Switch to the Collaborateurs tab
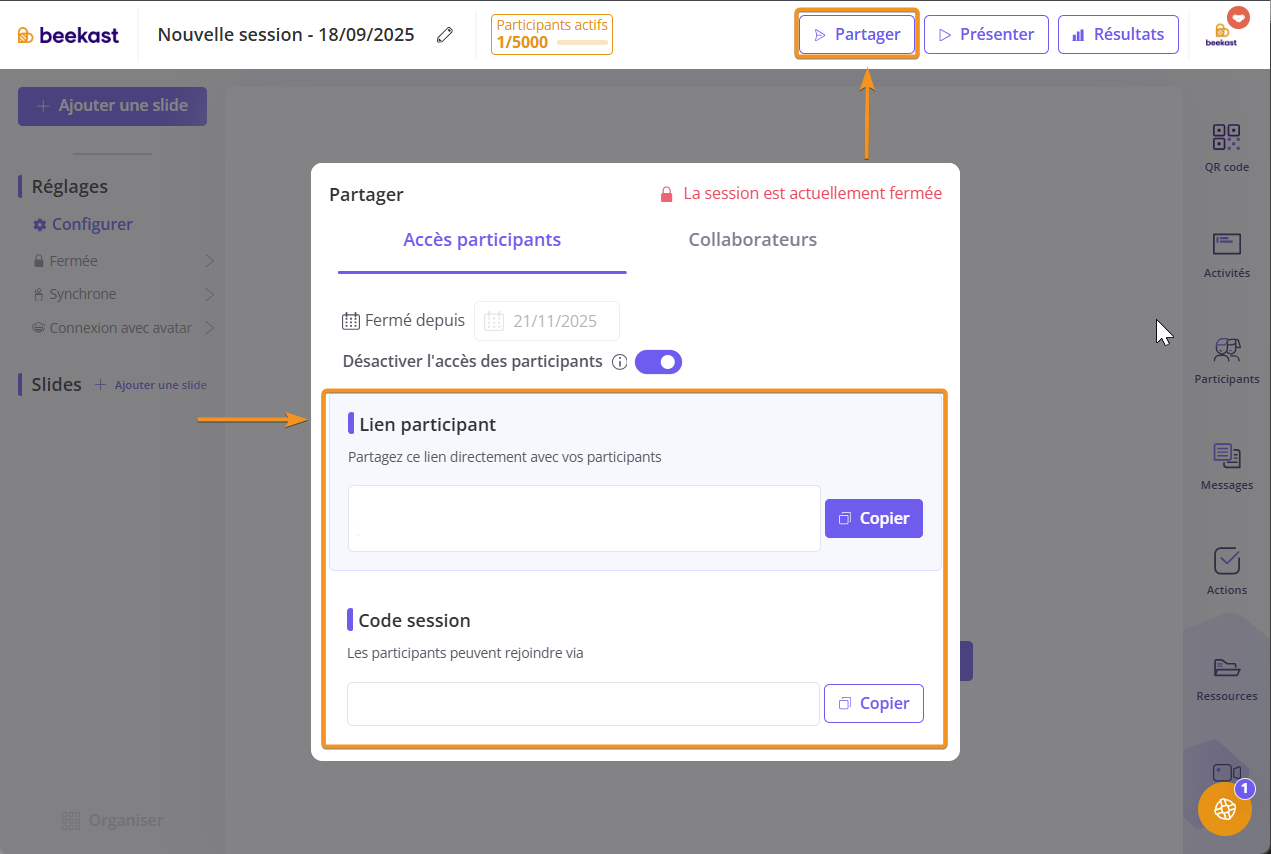1271x854 pixels. pos(752,240)
